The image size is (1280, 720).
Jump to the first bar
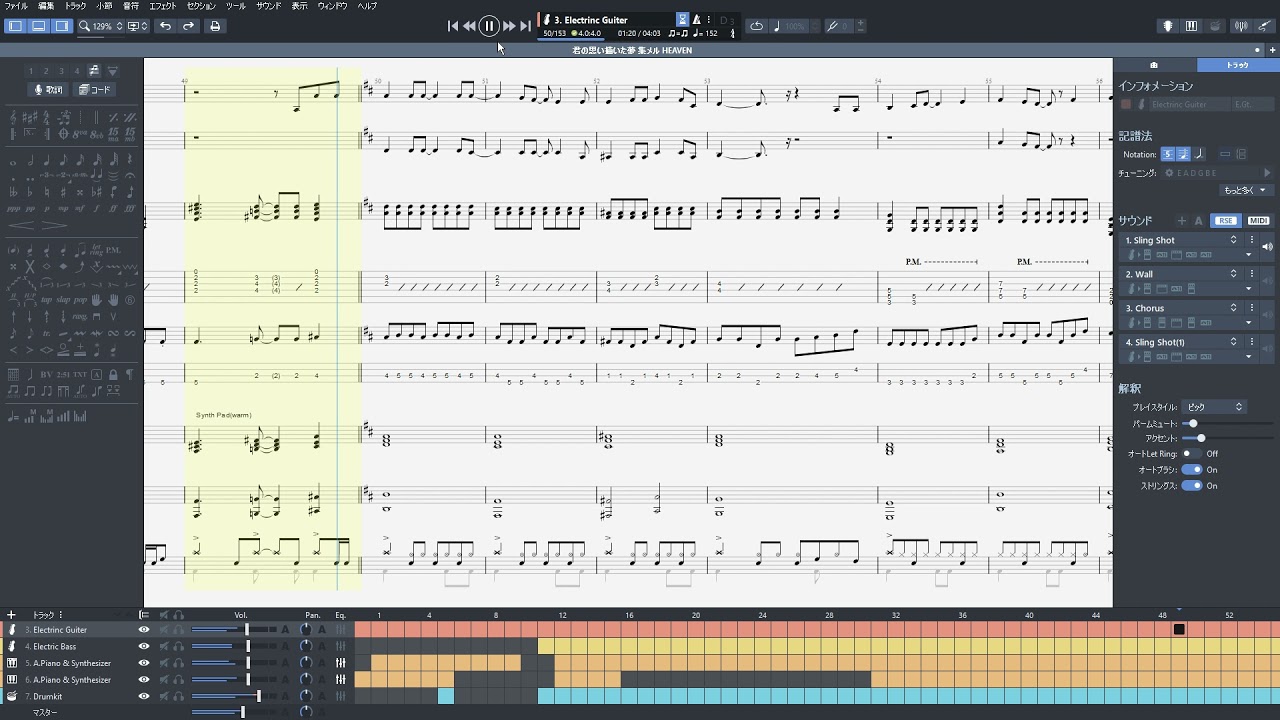(453, 26)
